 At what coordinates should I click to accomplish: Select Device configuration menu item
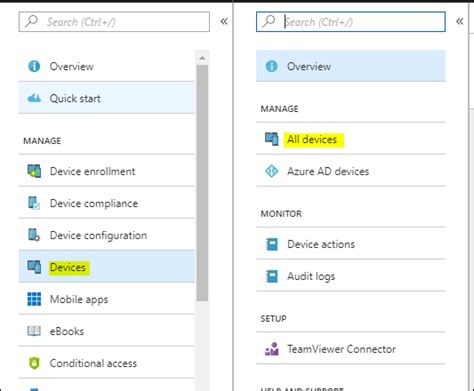point(107,235)
